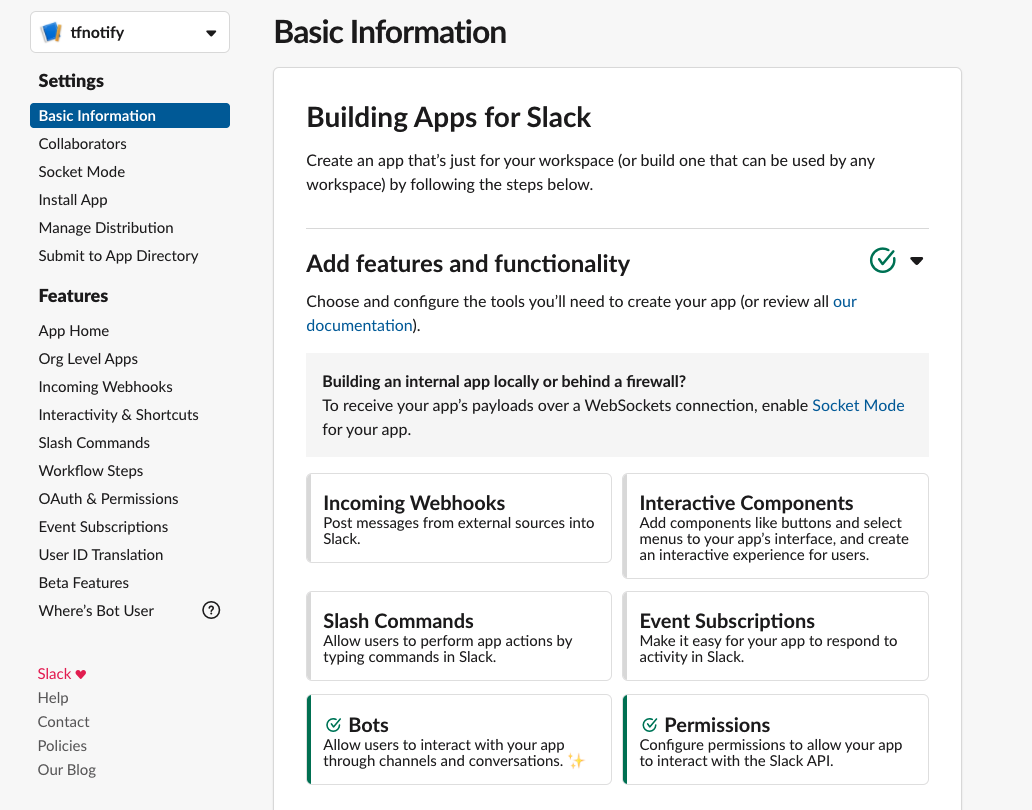The image size is (1032, 810).
Task: Follow the our documentation link
Action: (581, 313)
